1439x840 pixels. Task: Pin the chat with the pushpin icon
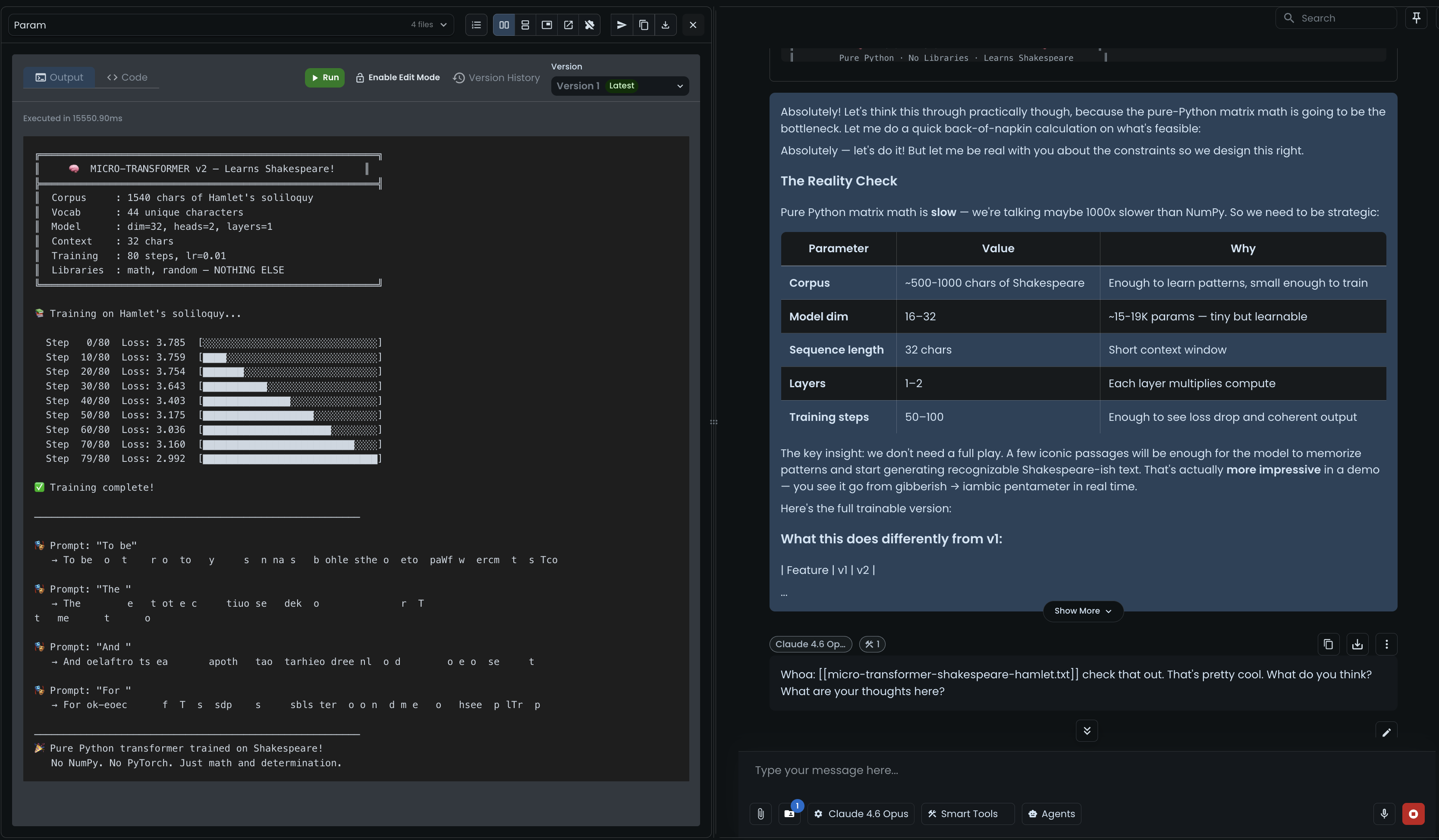pyautogui.click(x=1416, y=18)
